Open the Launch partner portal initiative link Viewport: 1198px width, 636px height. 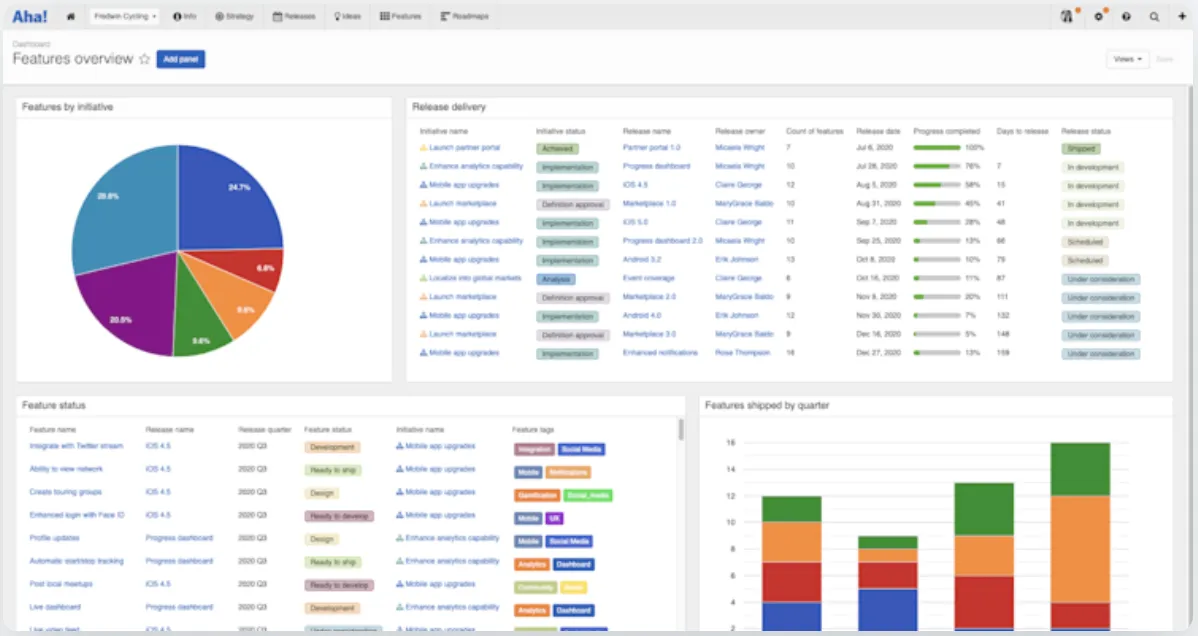465,148
